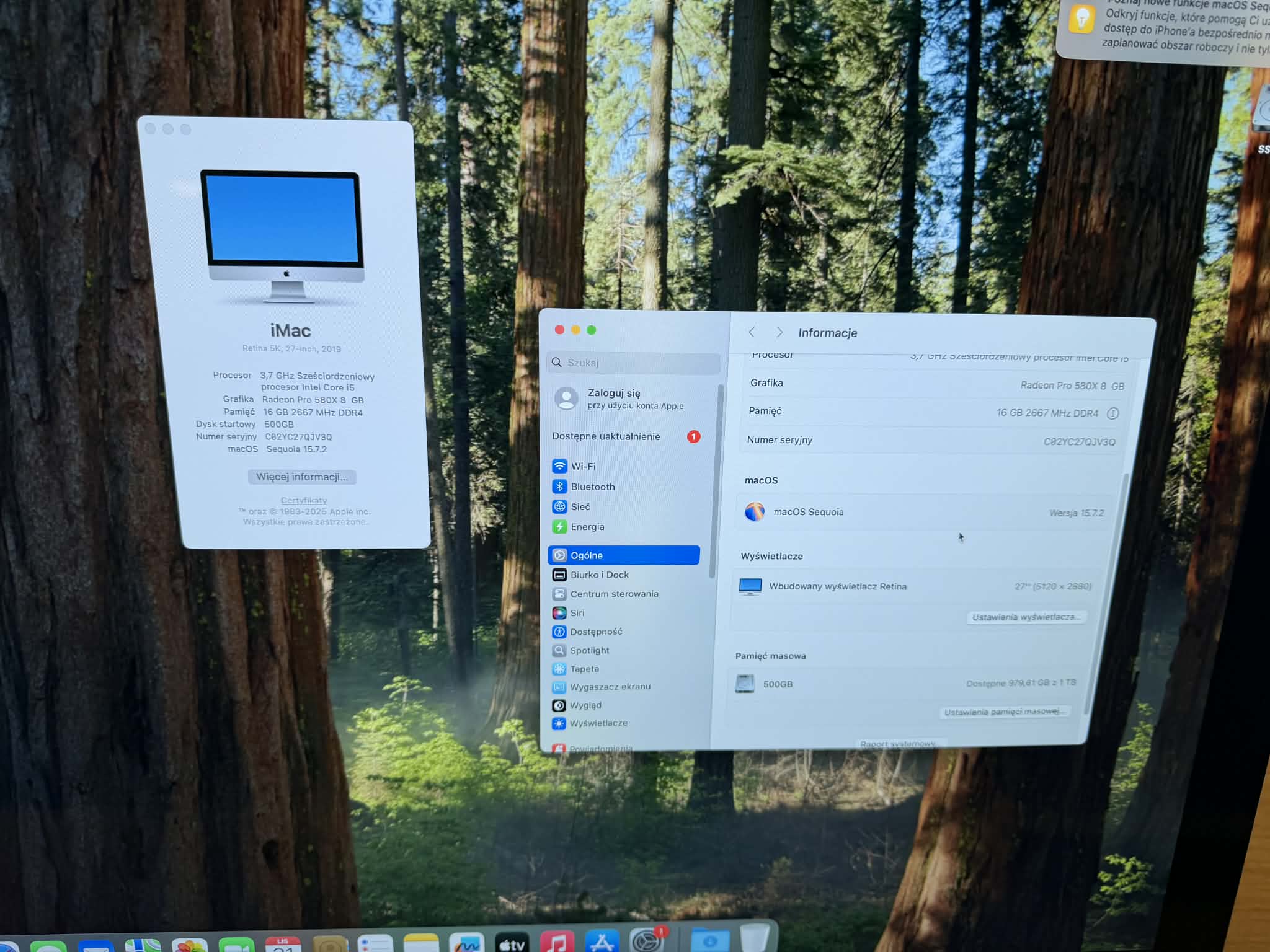The image size is (1270, 952).
Task: Open the Energia settings pane
Action: pos(586,527)
